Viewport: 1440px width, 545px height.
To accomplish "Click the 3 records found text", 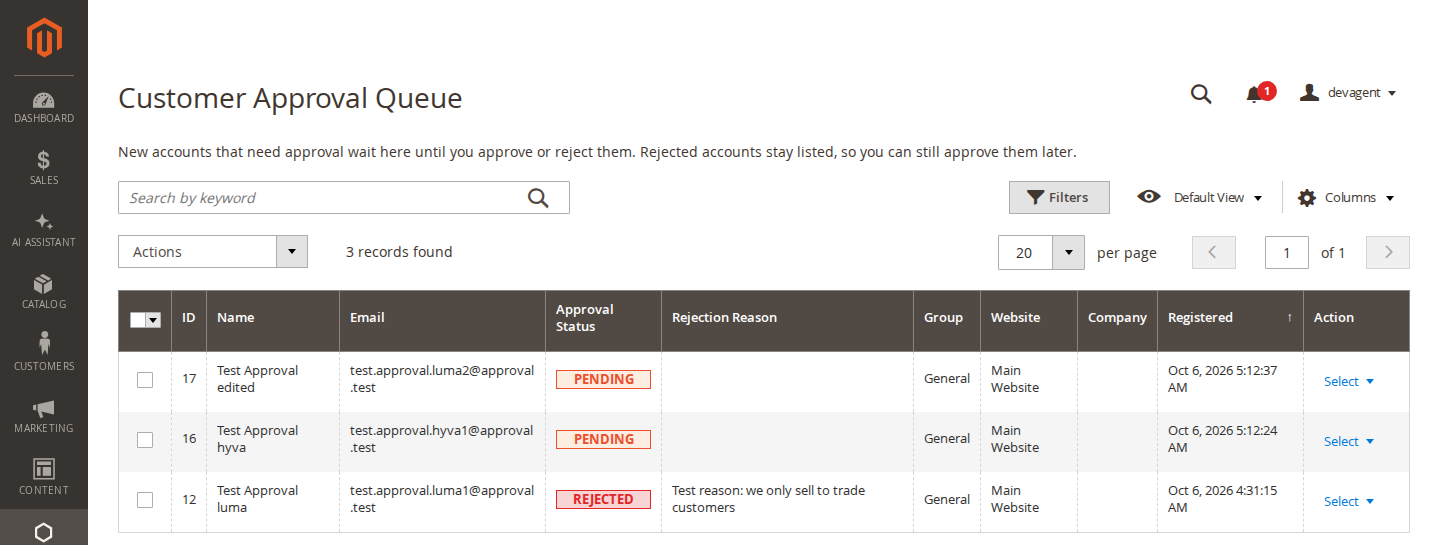I will pos(399,252).
